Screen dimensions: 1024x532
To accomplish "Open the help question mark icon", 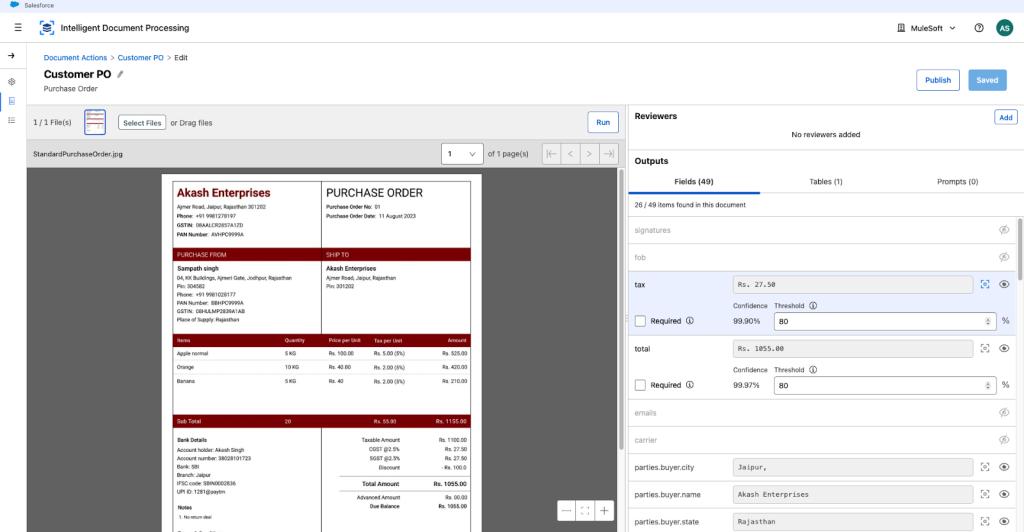I will click(x=978, y=28).
